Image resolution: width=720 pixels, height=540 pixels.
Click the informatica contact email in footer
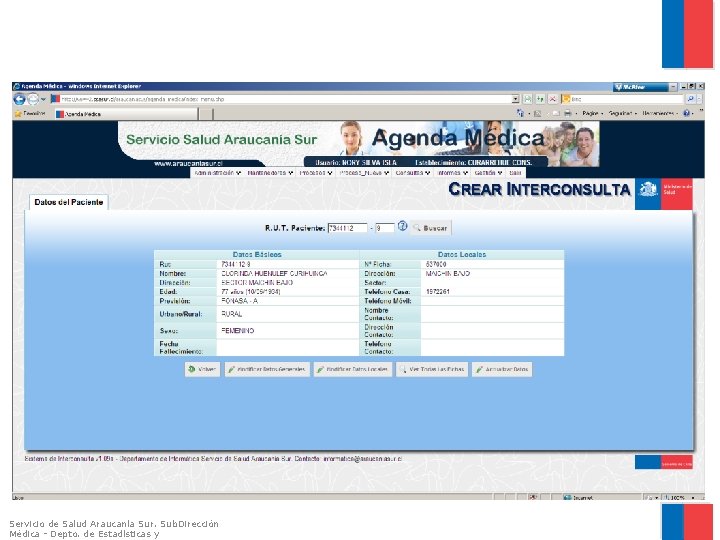(362, 459)
